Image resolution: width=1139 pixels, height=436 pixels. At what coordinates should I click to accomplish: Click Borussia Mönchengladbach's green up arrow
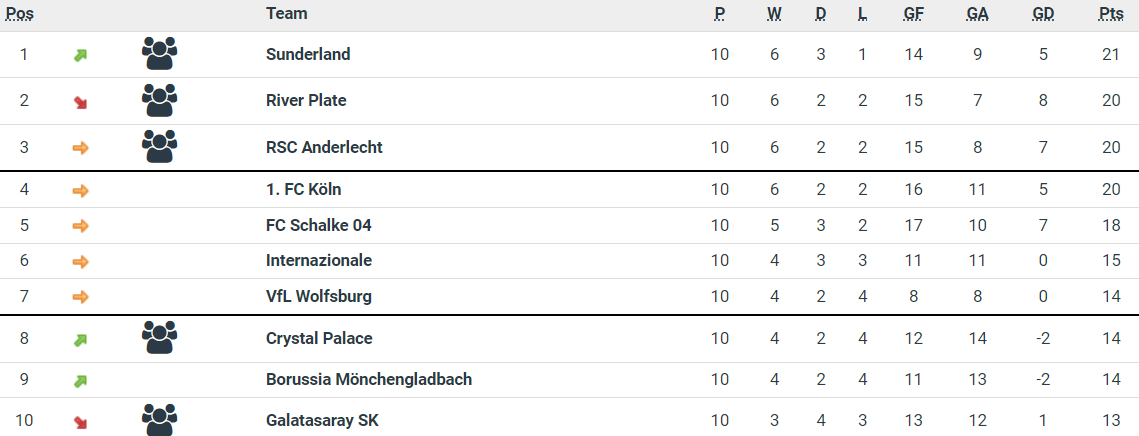click(81, 380)
